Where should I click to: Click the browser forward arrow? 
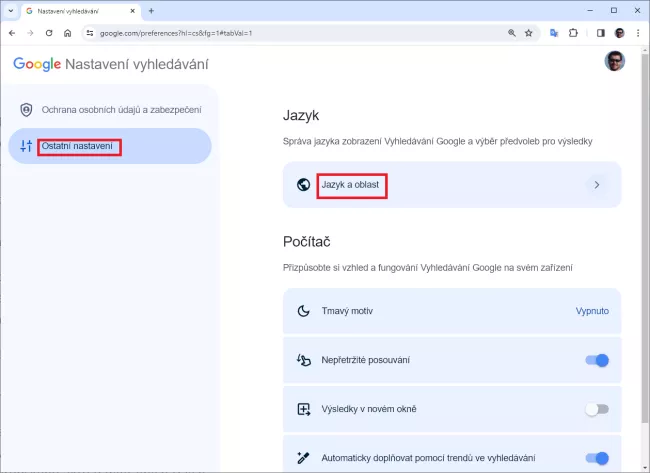point(30,33)
